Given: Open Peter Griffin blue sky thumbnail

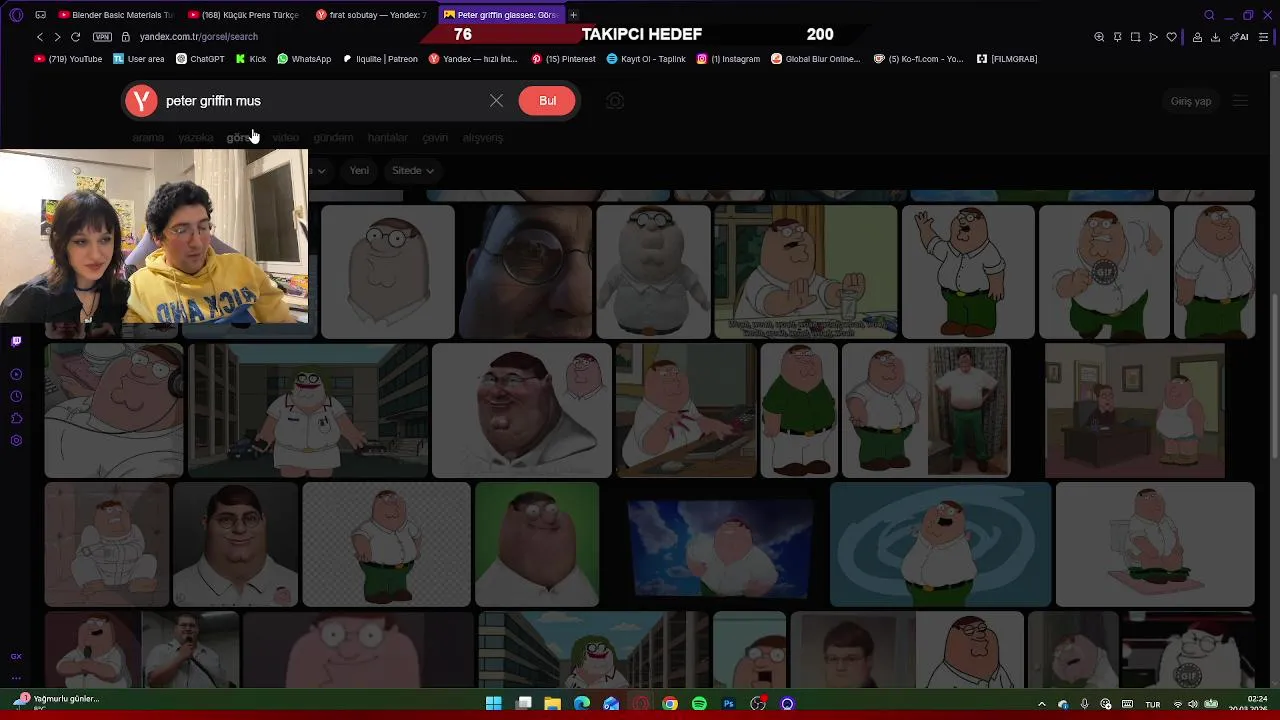Looking at the screenshot, I should [x=719, y=547].
